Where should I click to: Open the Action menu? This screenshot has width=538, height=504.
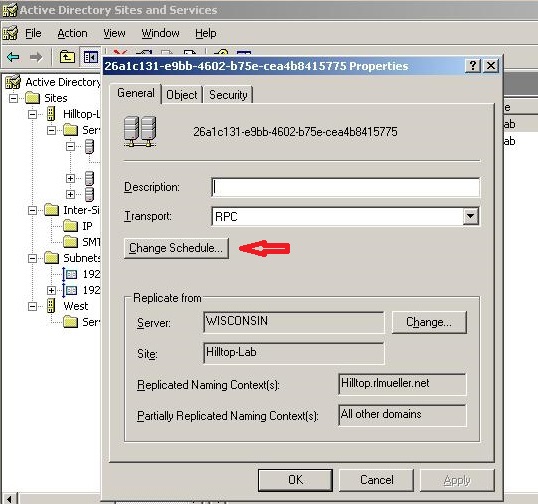[x=72, y=33]
